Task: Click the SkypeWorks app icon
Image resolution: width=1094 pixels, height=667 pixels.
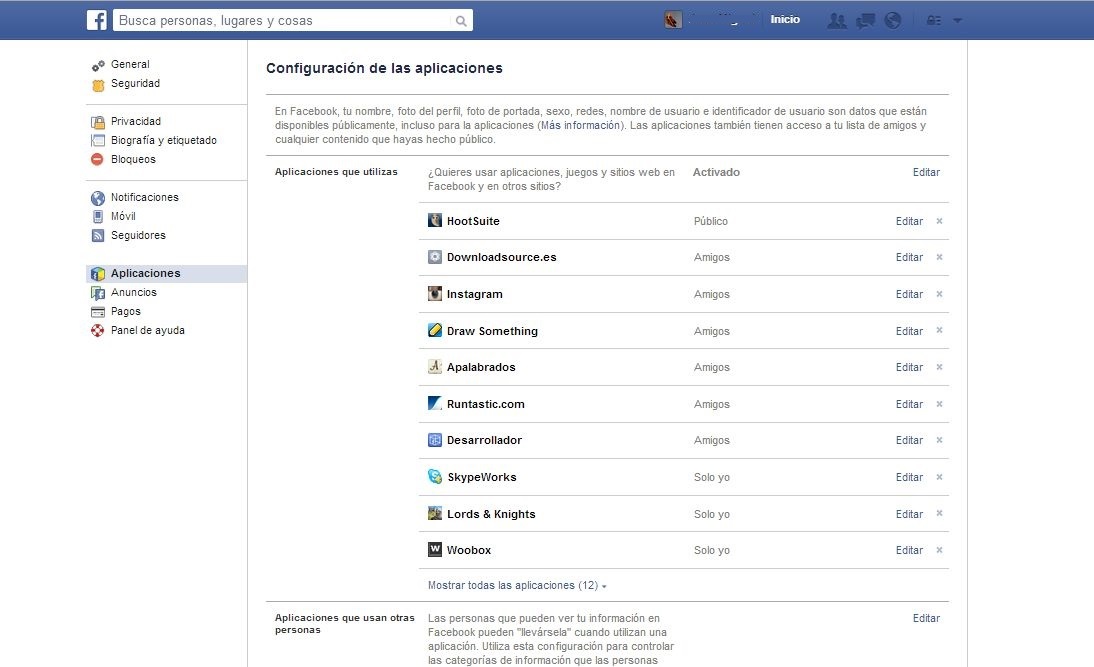Action: pyautogui.click(x=435, y=477)
